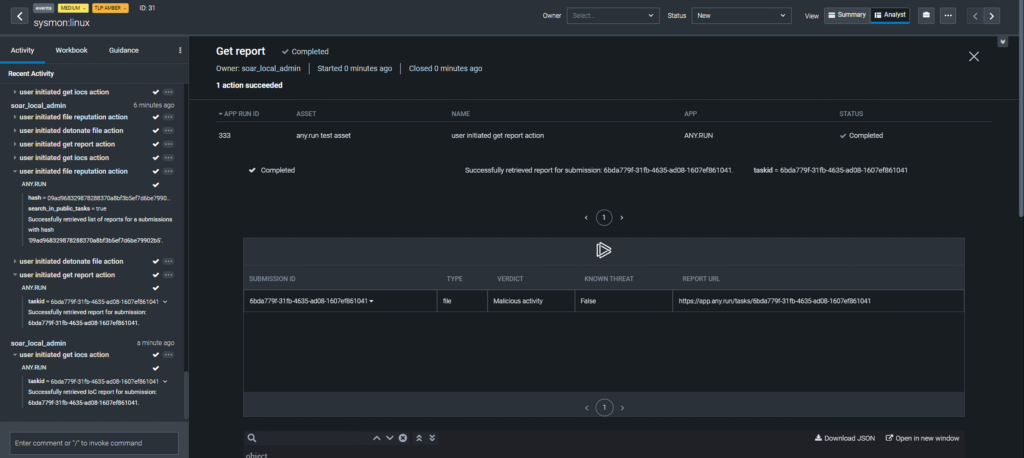1024x458 pixels.
Task: Open the Activity panel vertical dots menu
Action: coord(180,50)
